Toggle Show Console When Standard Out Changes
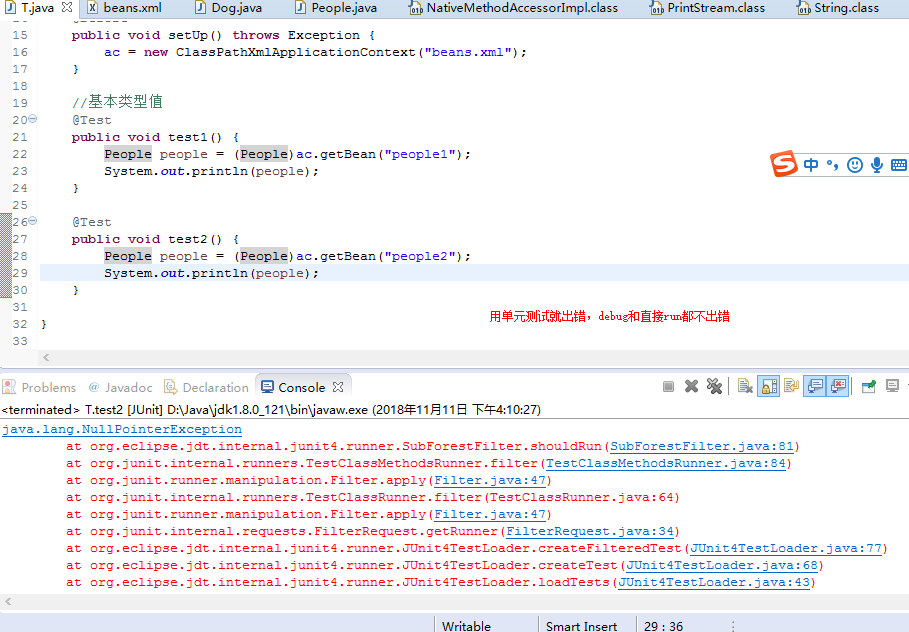This screenshot has width=909, height=632. pyautogui.click(x=815, y=386)
